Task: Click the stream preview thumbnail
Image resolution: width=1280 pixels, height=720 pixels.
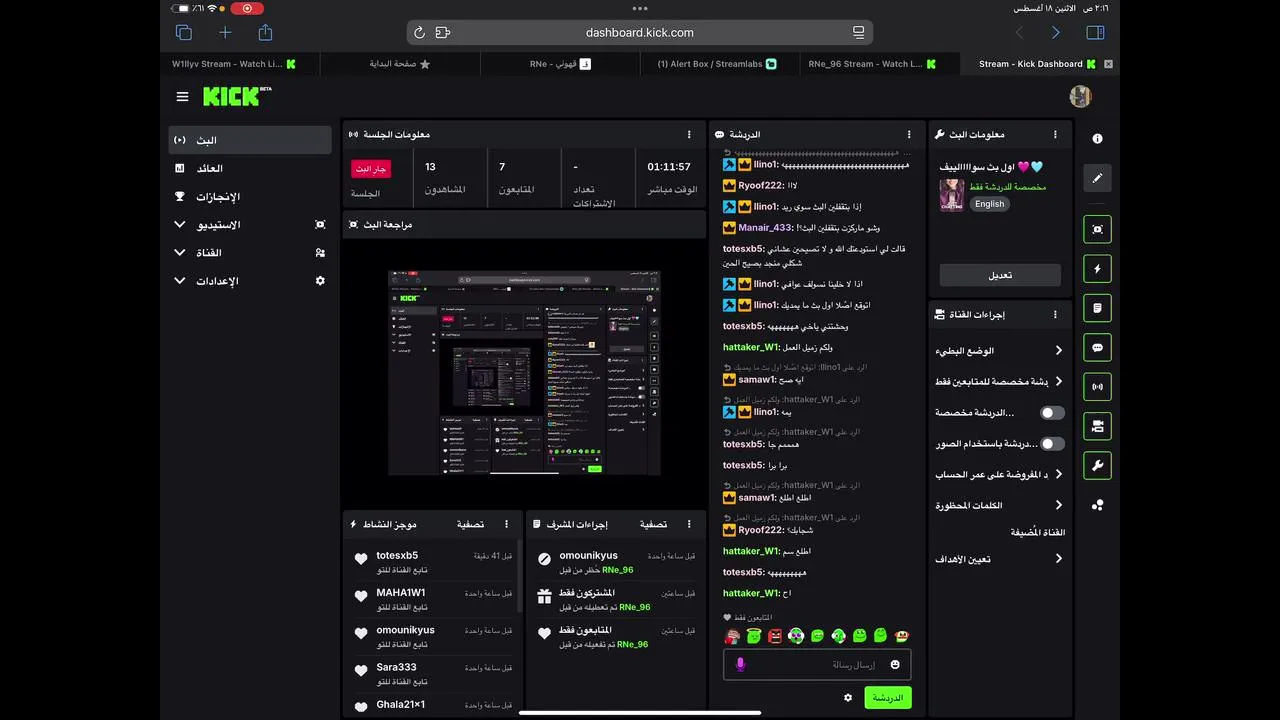Action: pos(524,373)
